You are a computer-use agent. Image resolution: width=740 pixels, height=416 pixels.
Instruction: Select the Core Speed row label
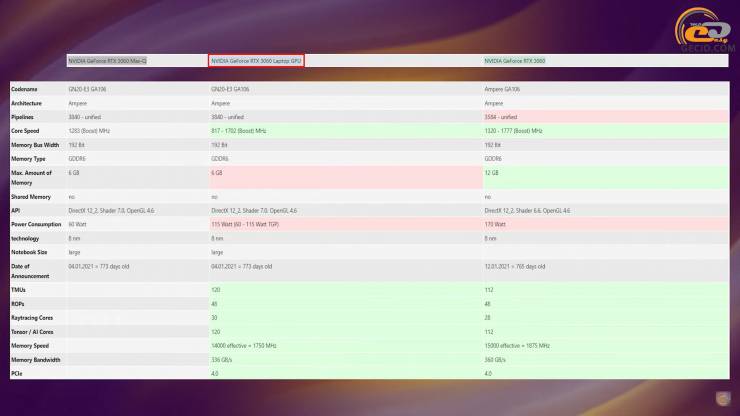[x=25, y=131]
